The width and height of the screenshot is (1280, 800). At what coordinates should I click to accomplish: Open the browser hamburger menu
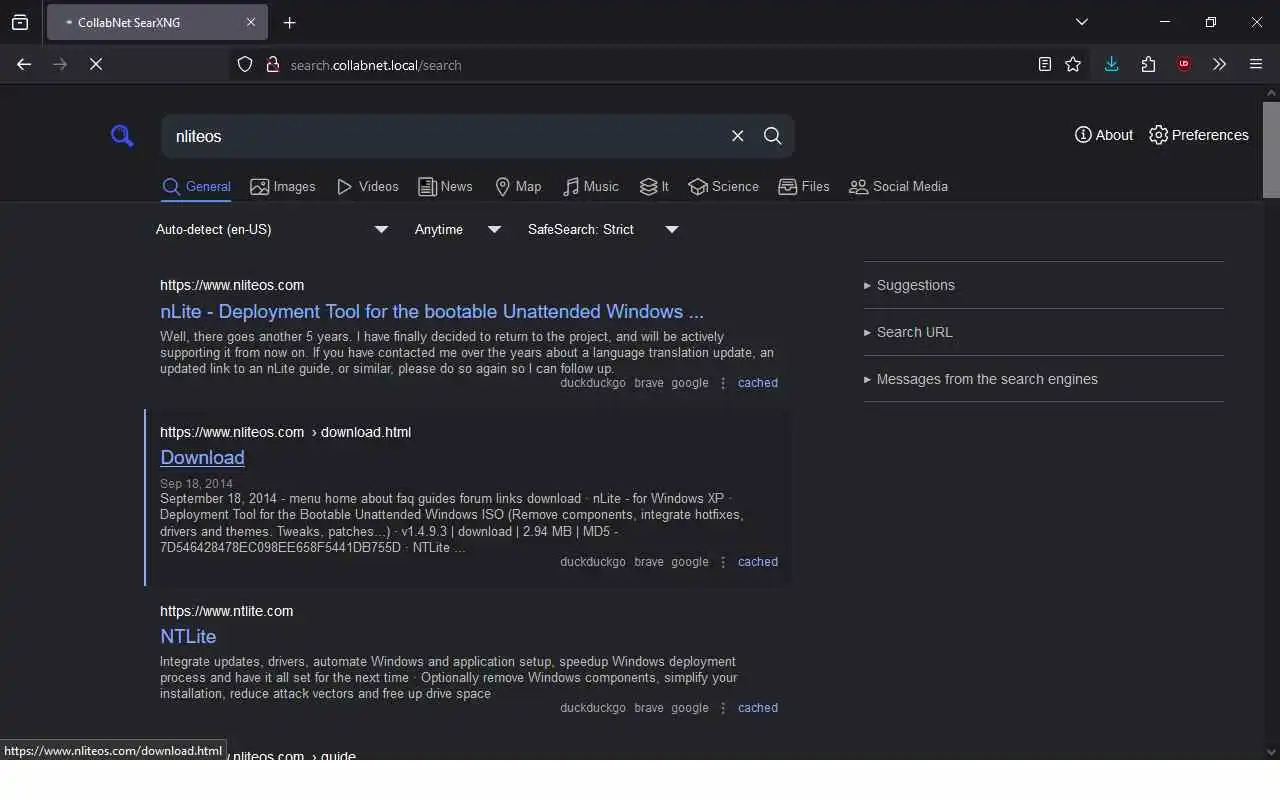click(x=1256, y=64)
